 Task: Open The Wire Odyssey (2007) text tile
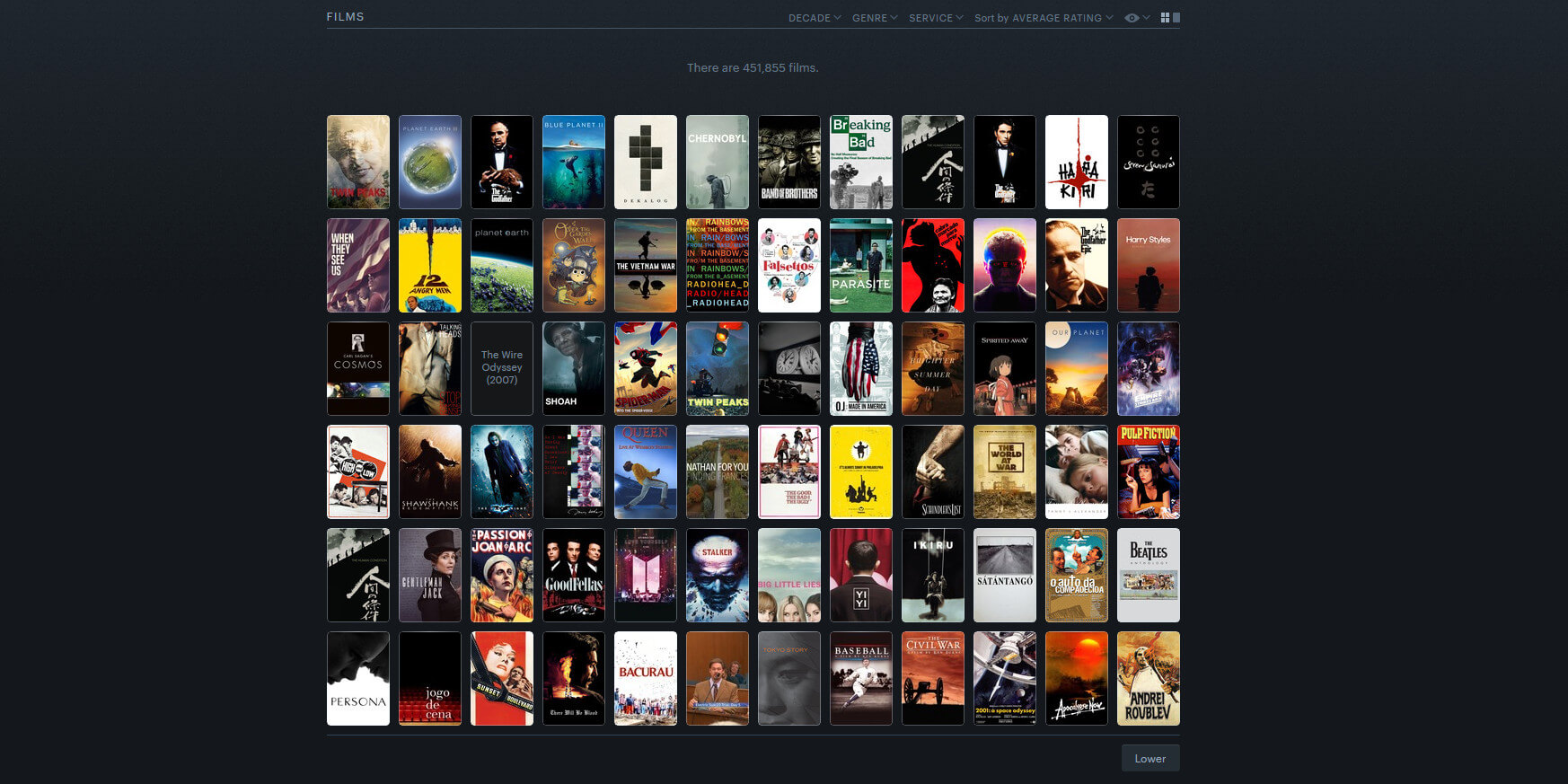[502, 368]
